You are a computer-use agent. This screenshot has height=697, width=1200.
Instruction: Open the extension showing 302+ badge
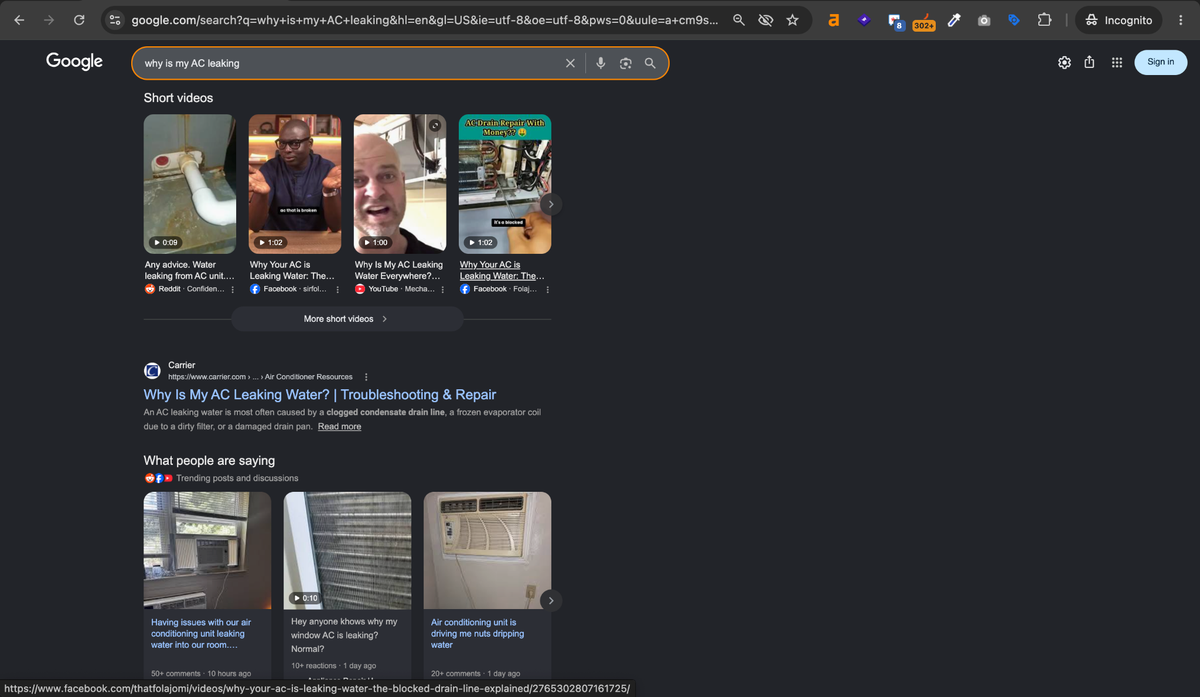(924, 21)
